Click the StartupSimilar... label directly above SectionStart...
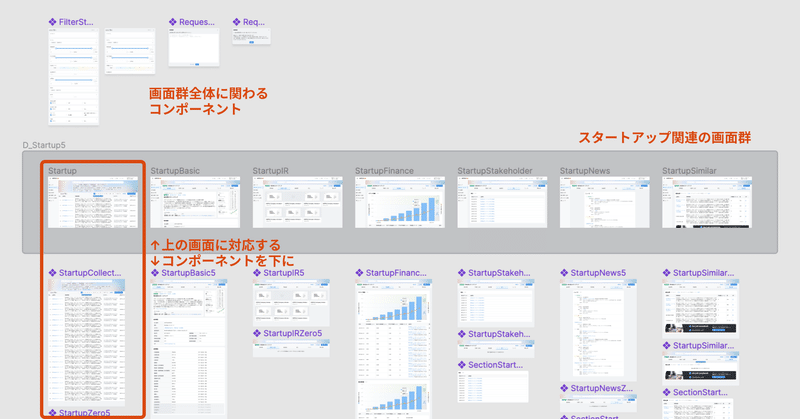Screen dimensions: 800x419 pos(703,346)
